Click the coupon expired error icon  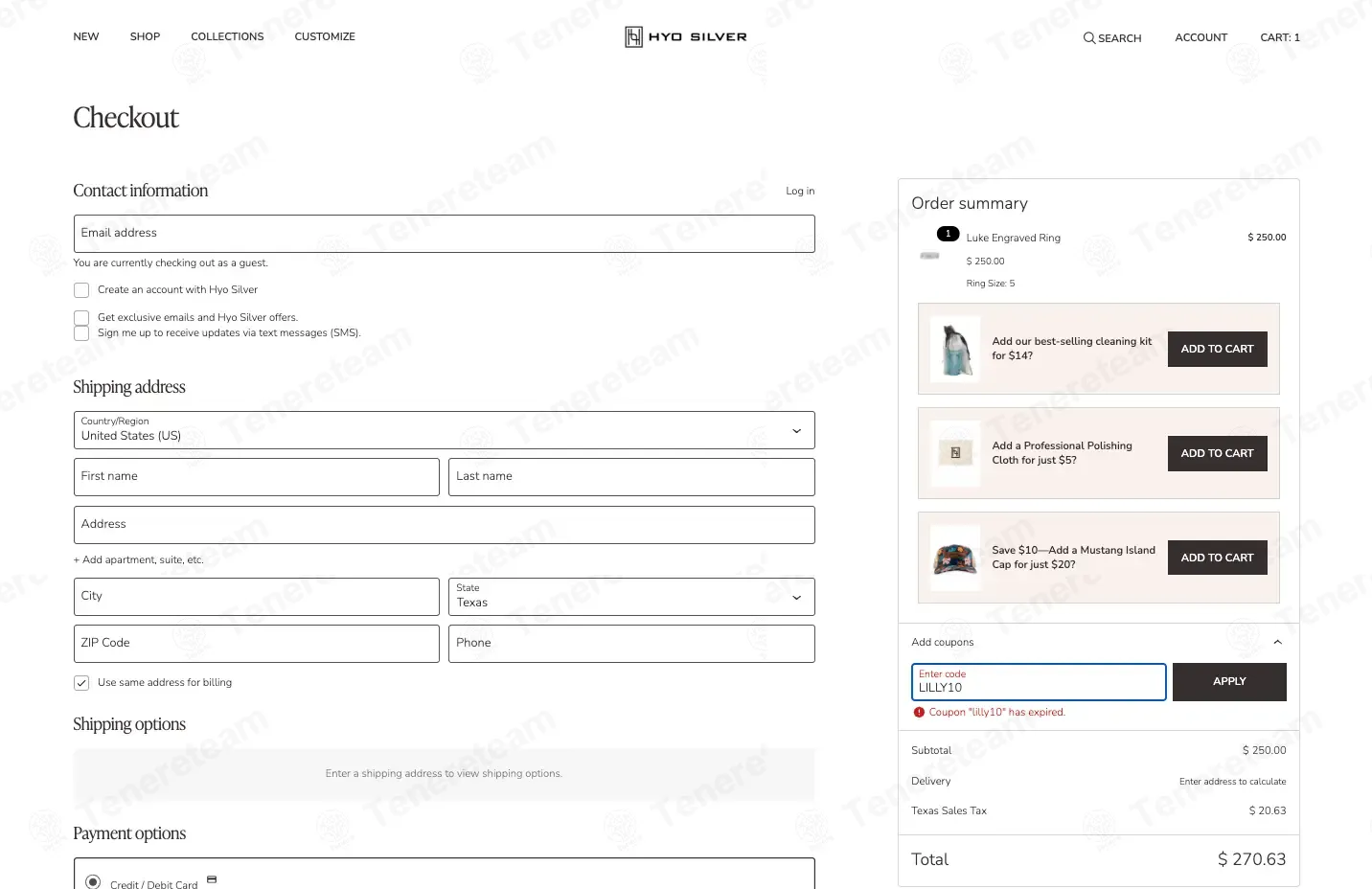point(919,713)
